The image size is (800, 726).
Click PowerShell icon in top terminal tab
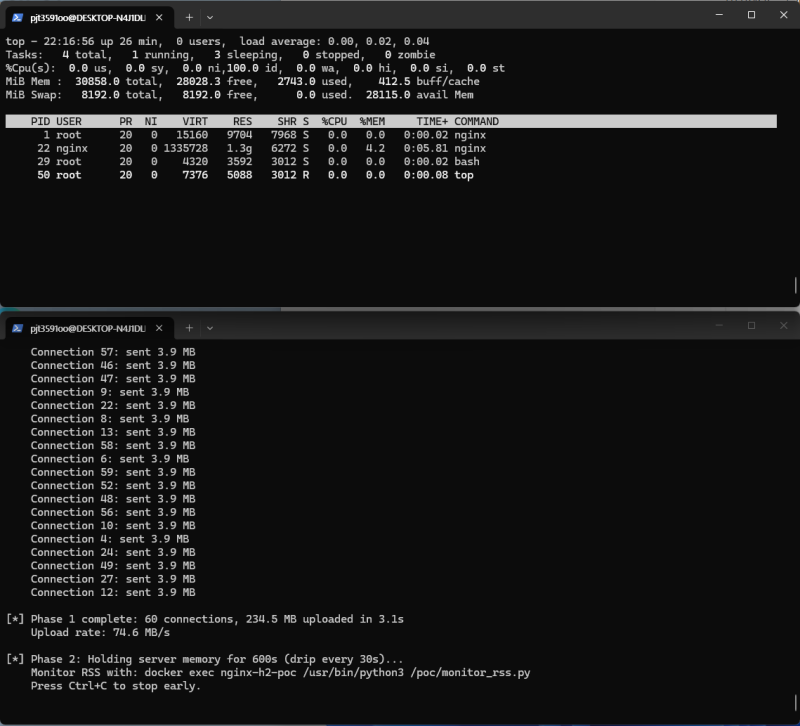click(x=17, y=18)
